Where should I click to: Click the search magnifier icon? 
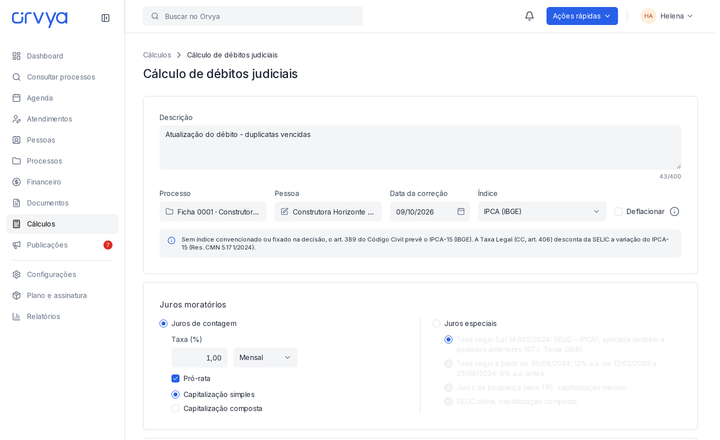click(155, 16)
